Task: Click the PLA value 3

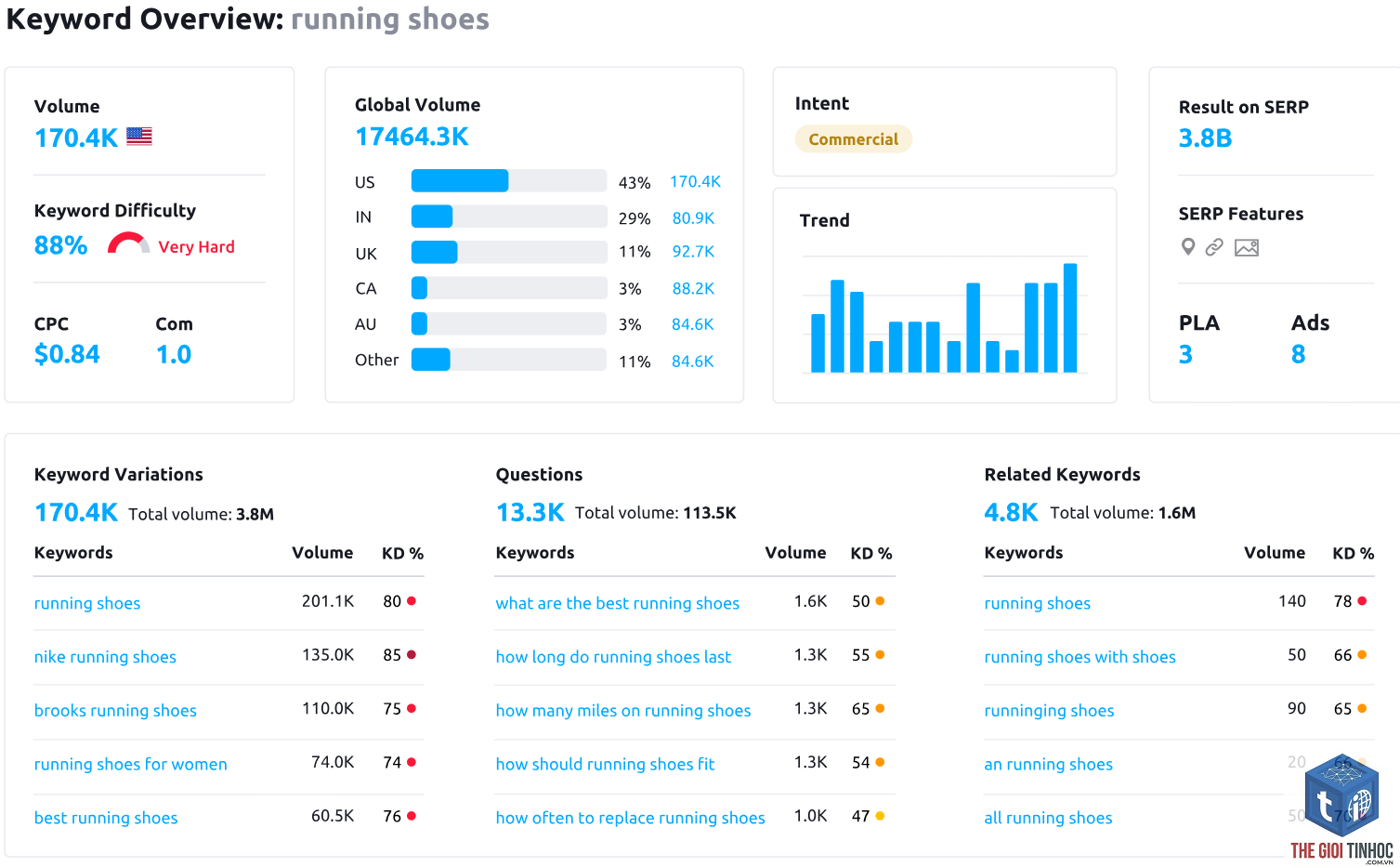Action: click(1185, 354)
